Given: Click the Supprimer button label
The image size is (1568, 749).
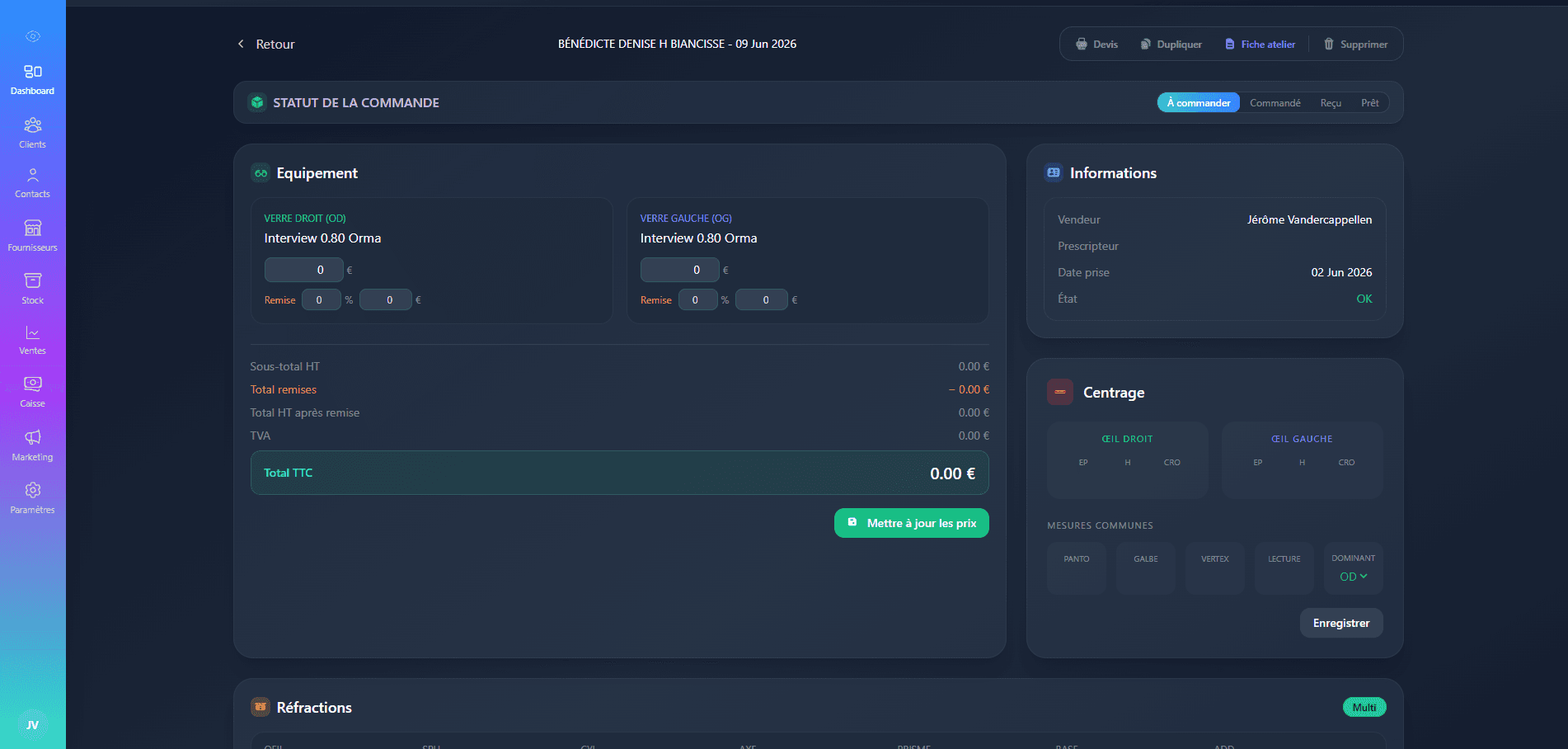Looking at the screenshot, I should [1364, 45].
